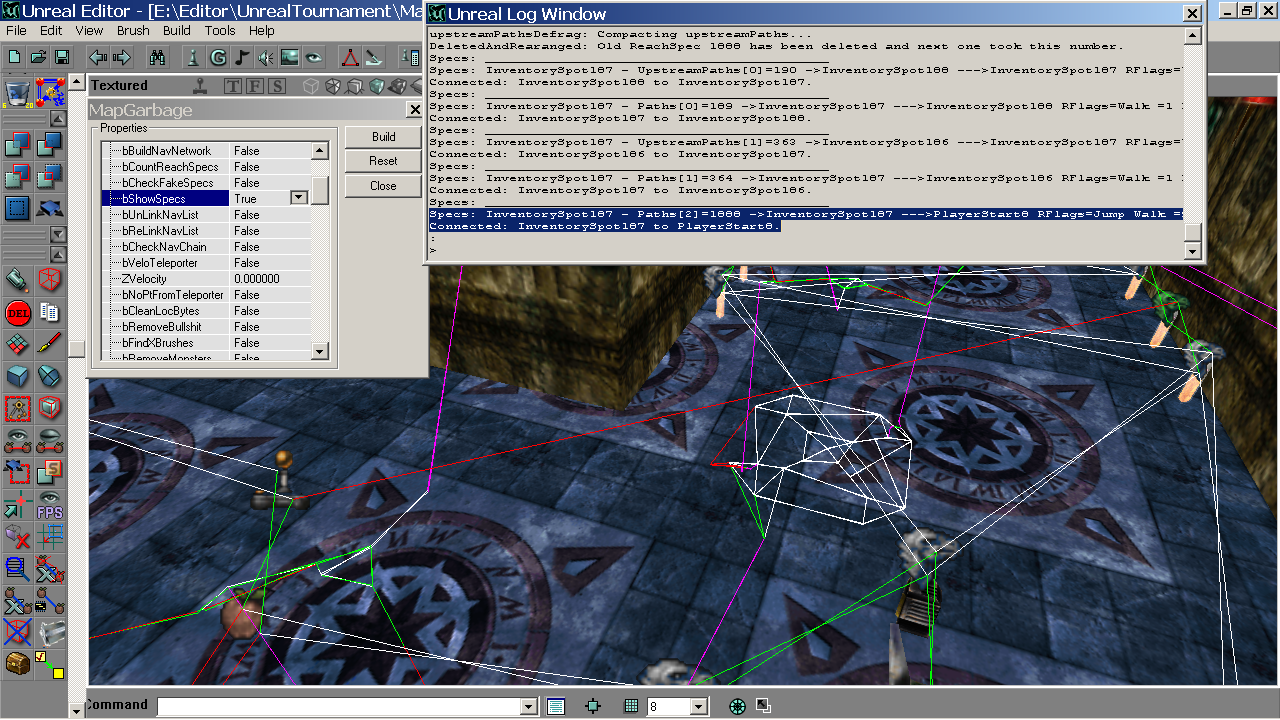Click the paintbrush tool icon in left toolbar
The image size is (1280, 720).
49,344
